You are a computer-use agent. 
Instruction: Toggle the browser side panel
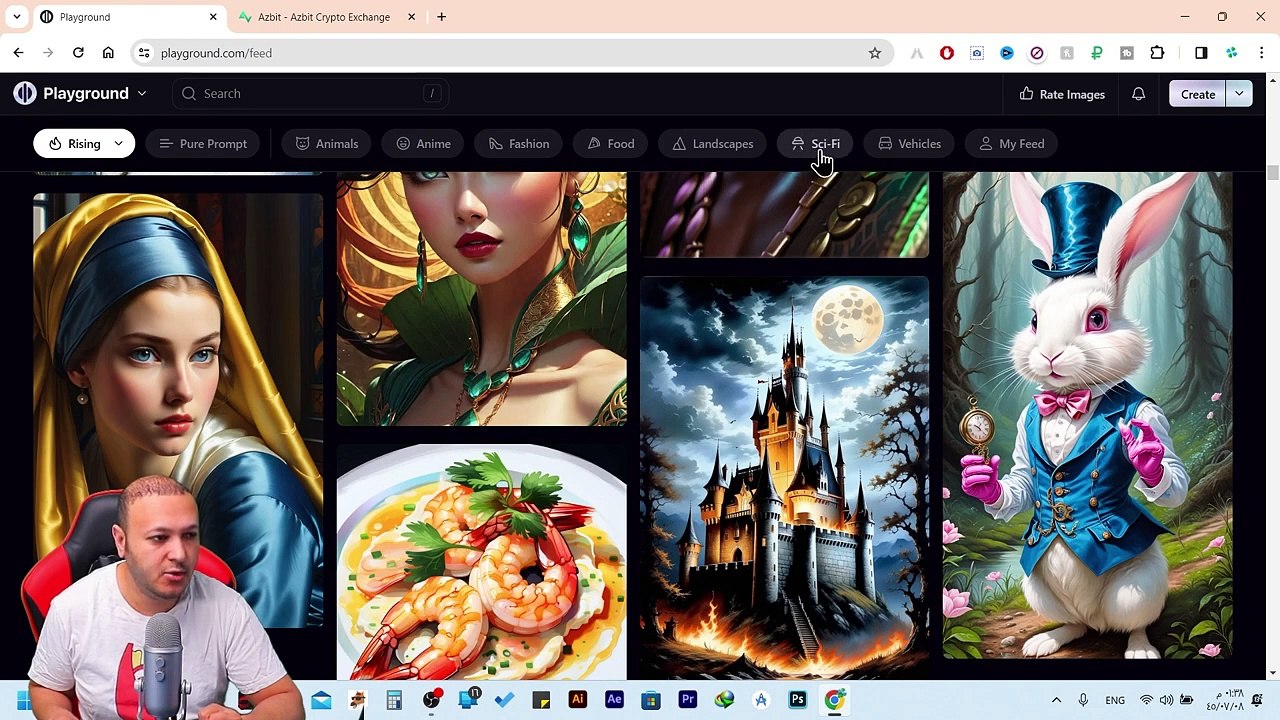click(x=1201, y=53)
